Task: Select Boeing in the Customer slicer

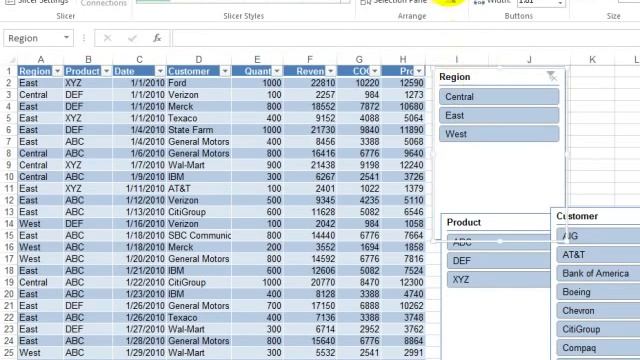Action: [598, 292]
